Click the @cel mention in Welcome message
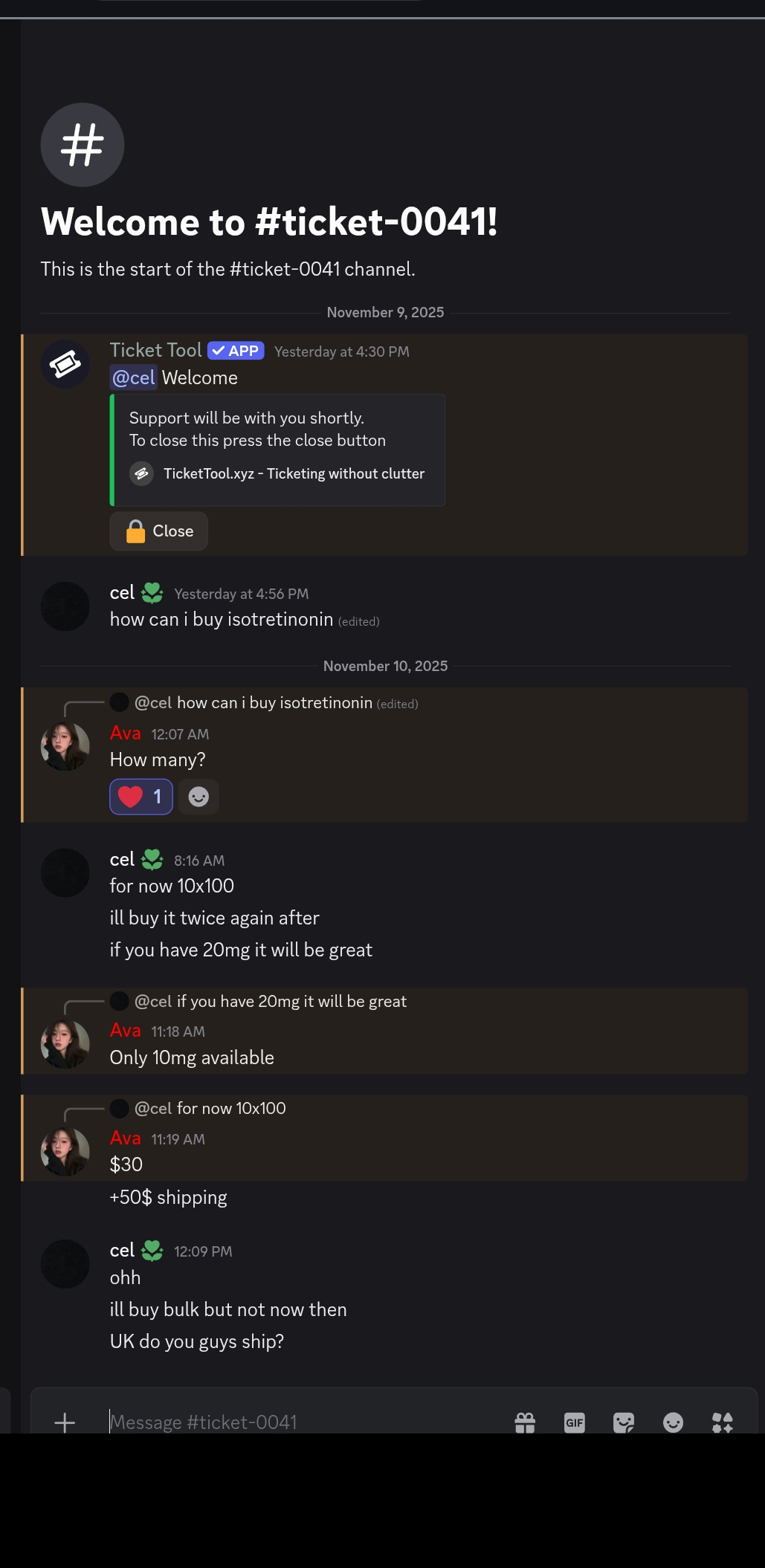The width and height of the screenshot is (765, 1568). pyautogui.click(x=134, y=378)
